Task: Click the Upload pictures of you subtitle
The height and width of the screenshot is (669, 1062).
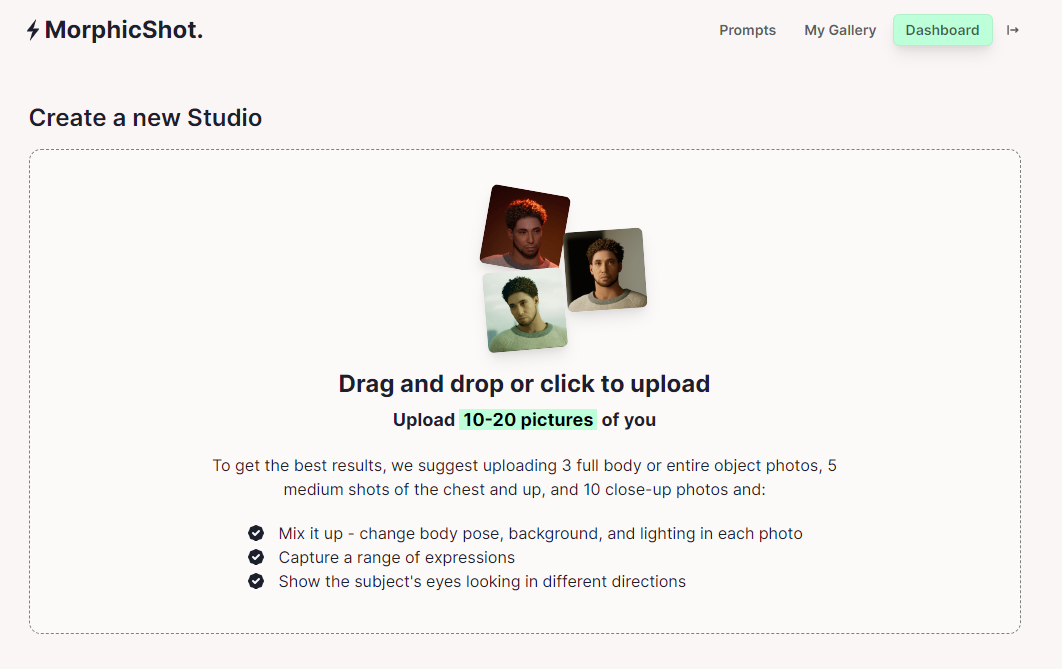Action: [x=524, y=420]
